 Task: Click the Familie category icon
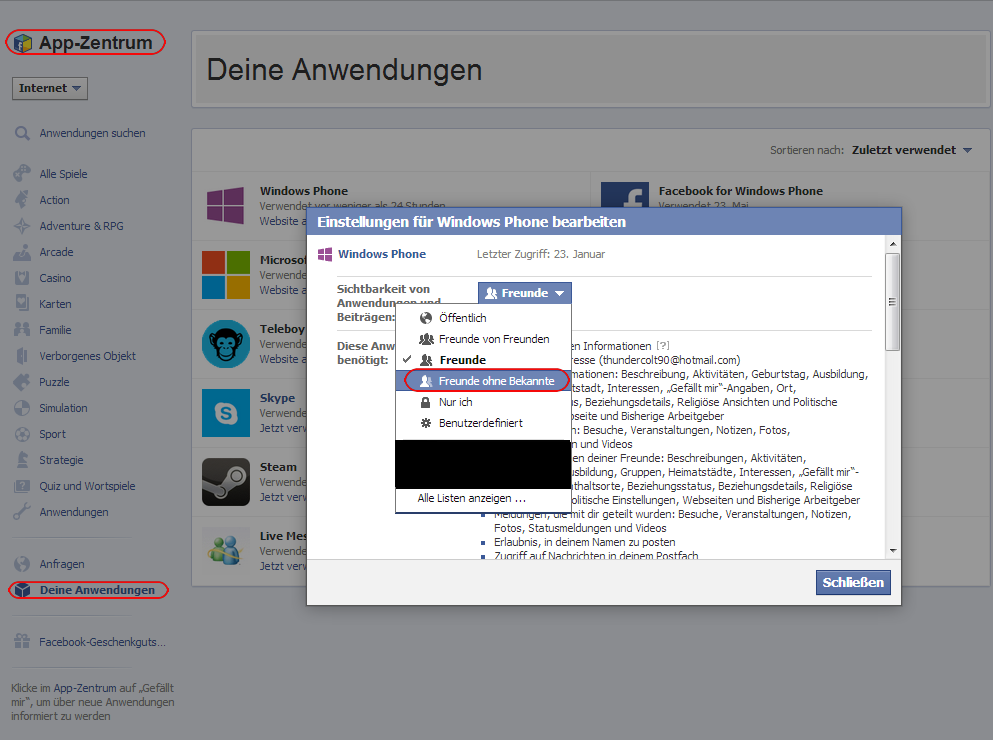pos(22,329)
